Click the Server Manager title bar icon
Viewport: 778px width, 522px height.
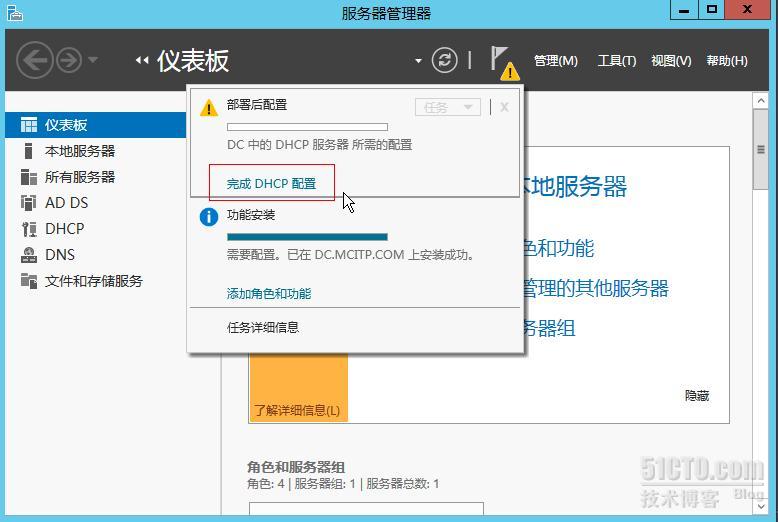pos(15,12)
